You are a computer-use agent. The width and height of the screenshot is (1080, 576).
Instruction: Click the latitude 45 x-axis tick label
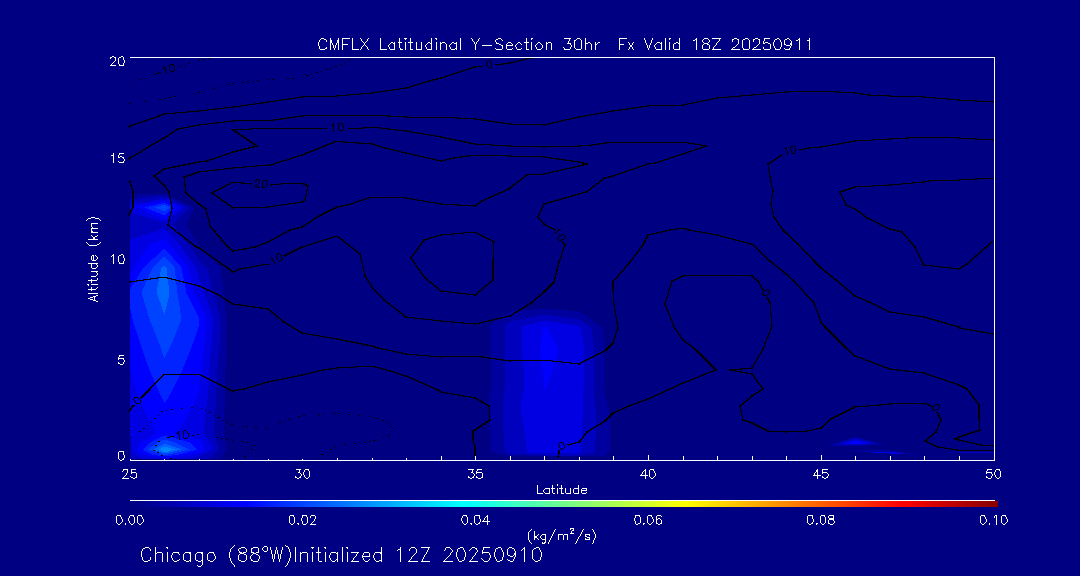821,472
